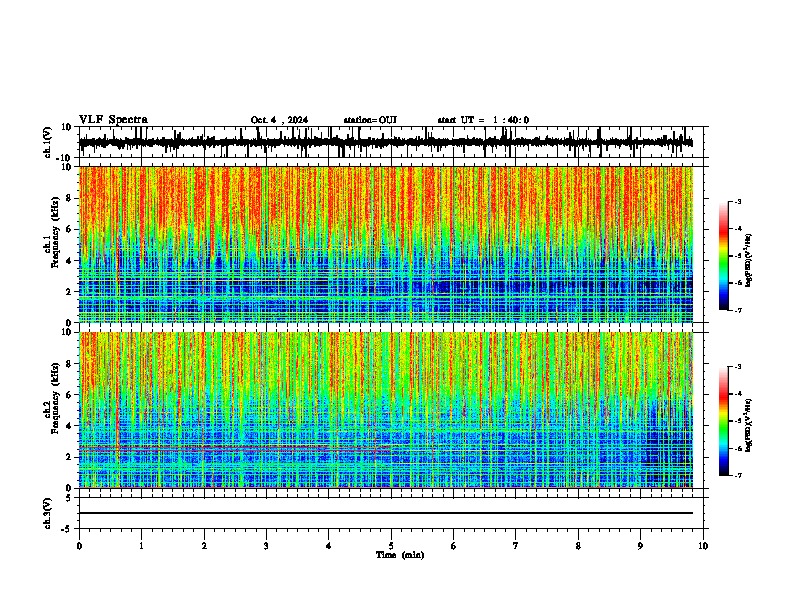Click the ch.2 spectrogram color scale bar

(x=724, y=421)
